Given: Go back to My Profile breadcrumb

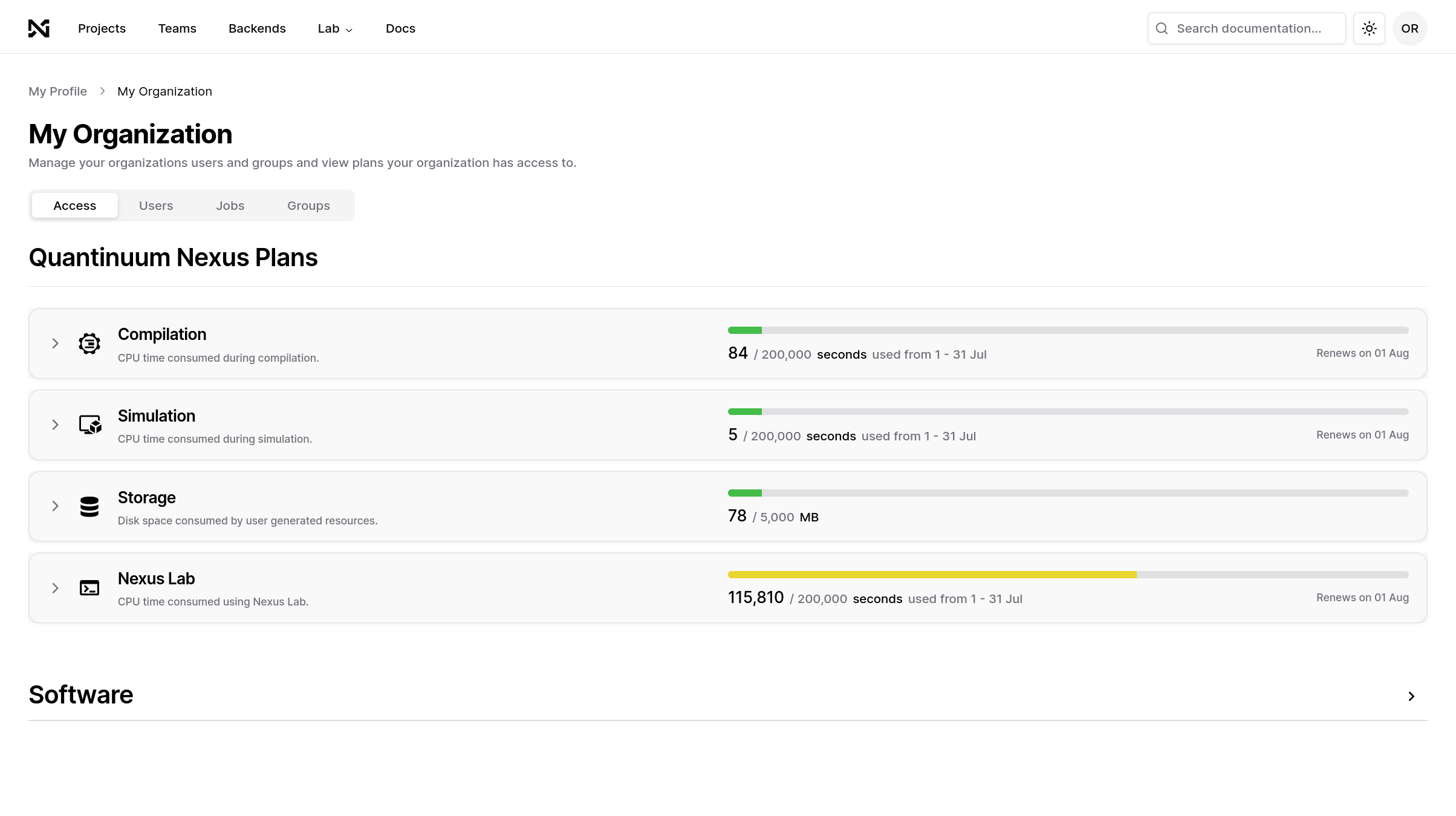Looking at the screenshot, I should 57,91.
